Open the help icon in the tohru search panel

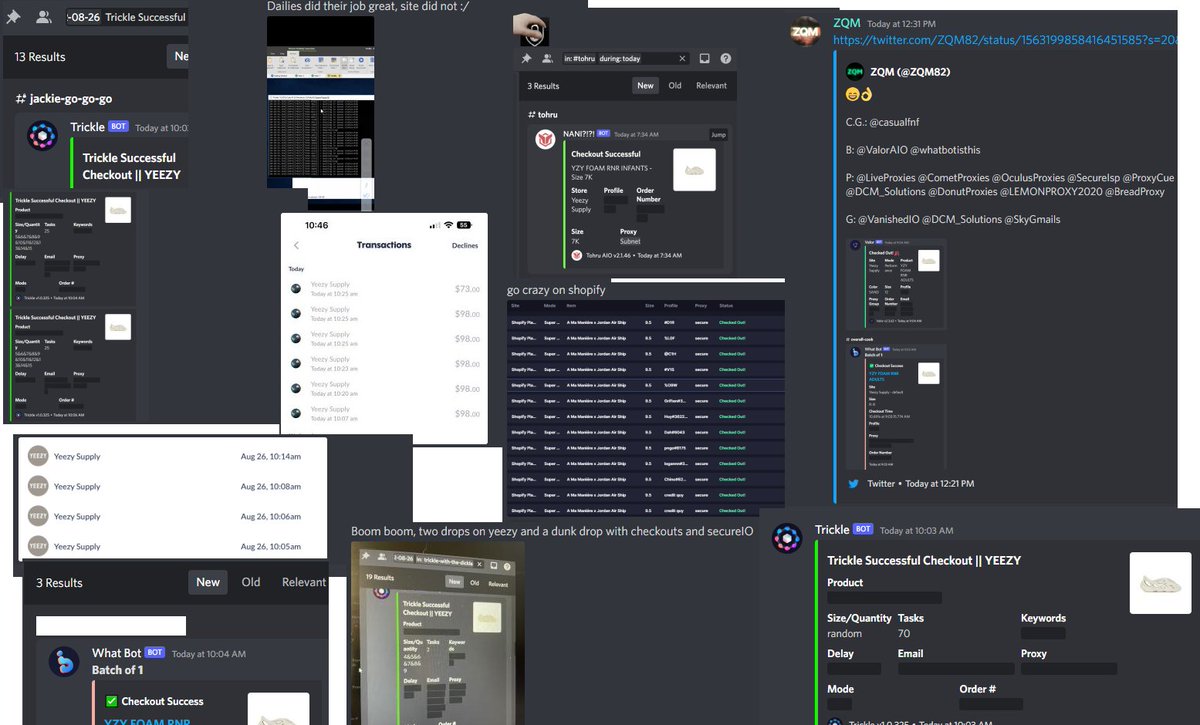[x=726, y=59]
